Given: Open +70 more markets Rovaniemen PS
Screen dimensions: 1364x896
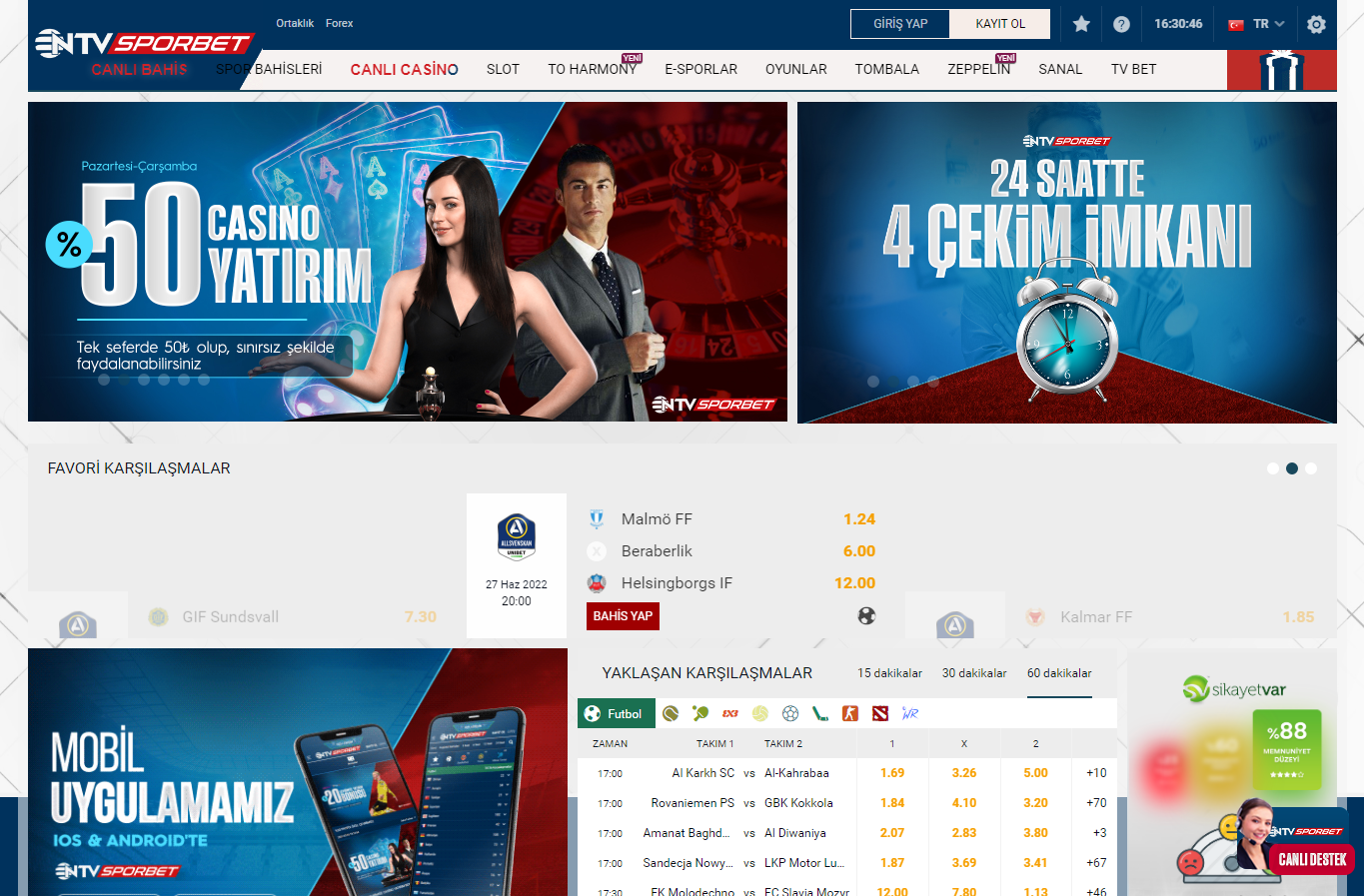Looking at the screenshot, I should 1096,803.
